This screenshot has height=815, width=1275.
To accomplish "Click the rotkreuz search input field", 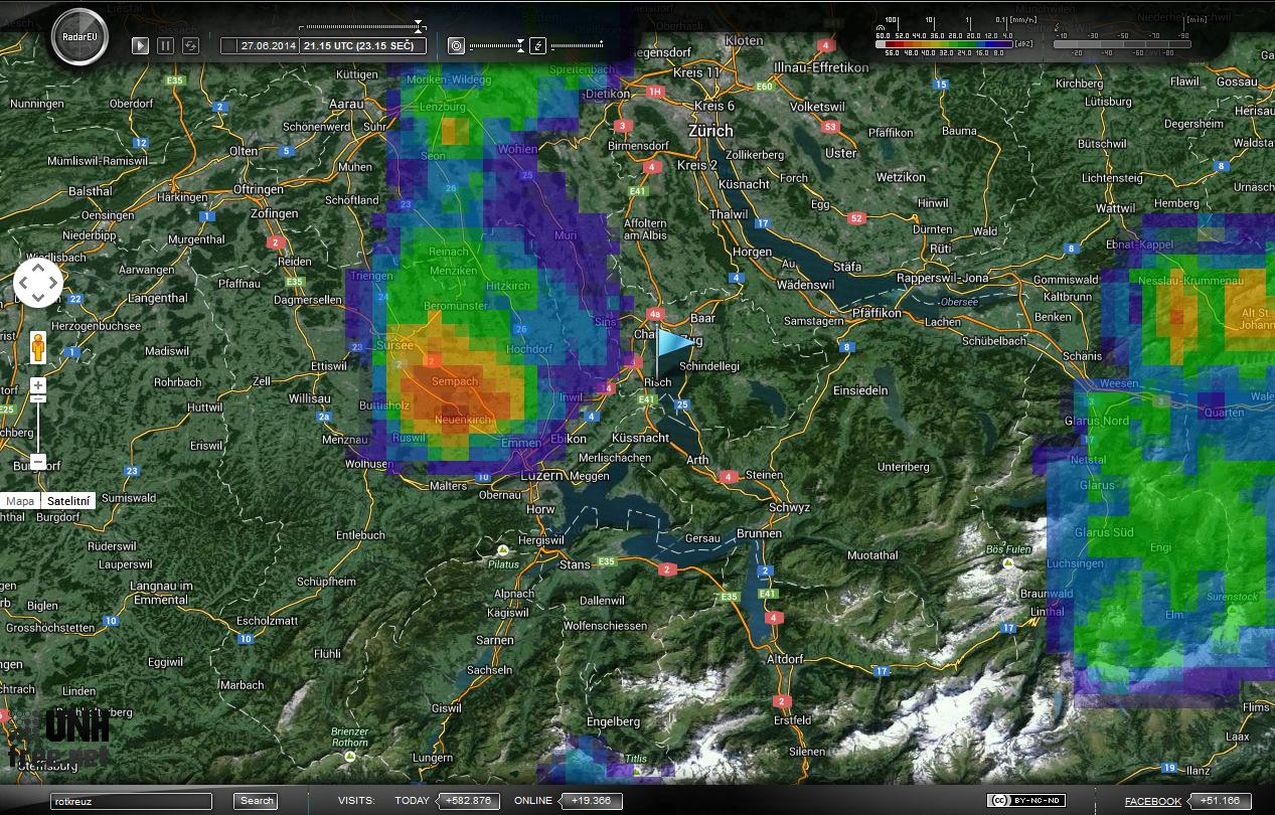I will (131, 801).
